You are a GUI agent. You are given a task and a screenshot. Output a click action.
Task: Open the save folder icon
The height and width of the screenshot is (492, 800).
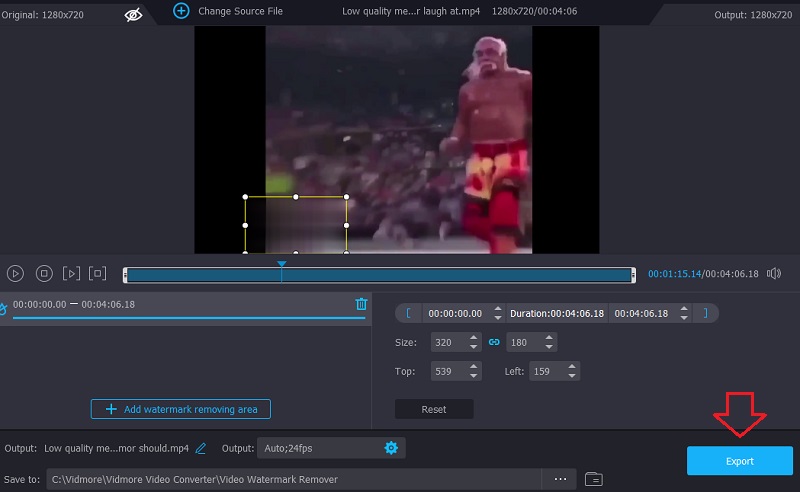click(593, 479)
